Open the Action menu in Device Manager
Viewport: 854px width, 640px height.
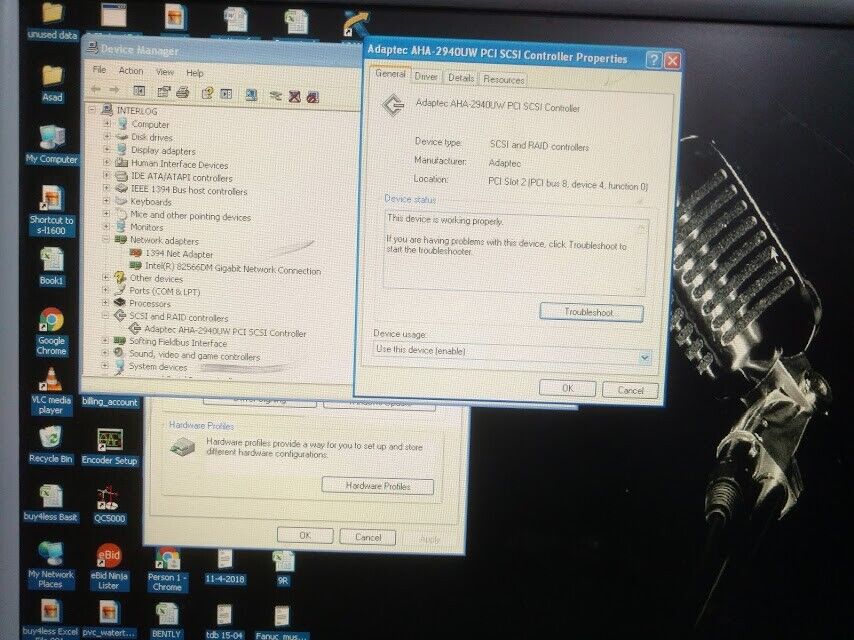(x=131, y=71)
